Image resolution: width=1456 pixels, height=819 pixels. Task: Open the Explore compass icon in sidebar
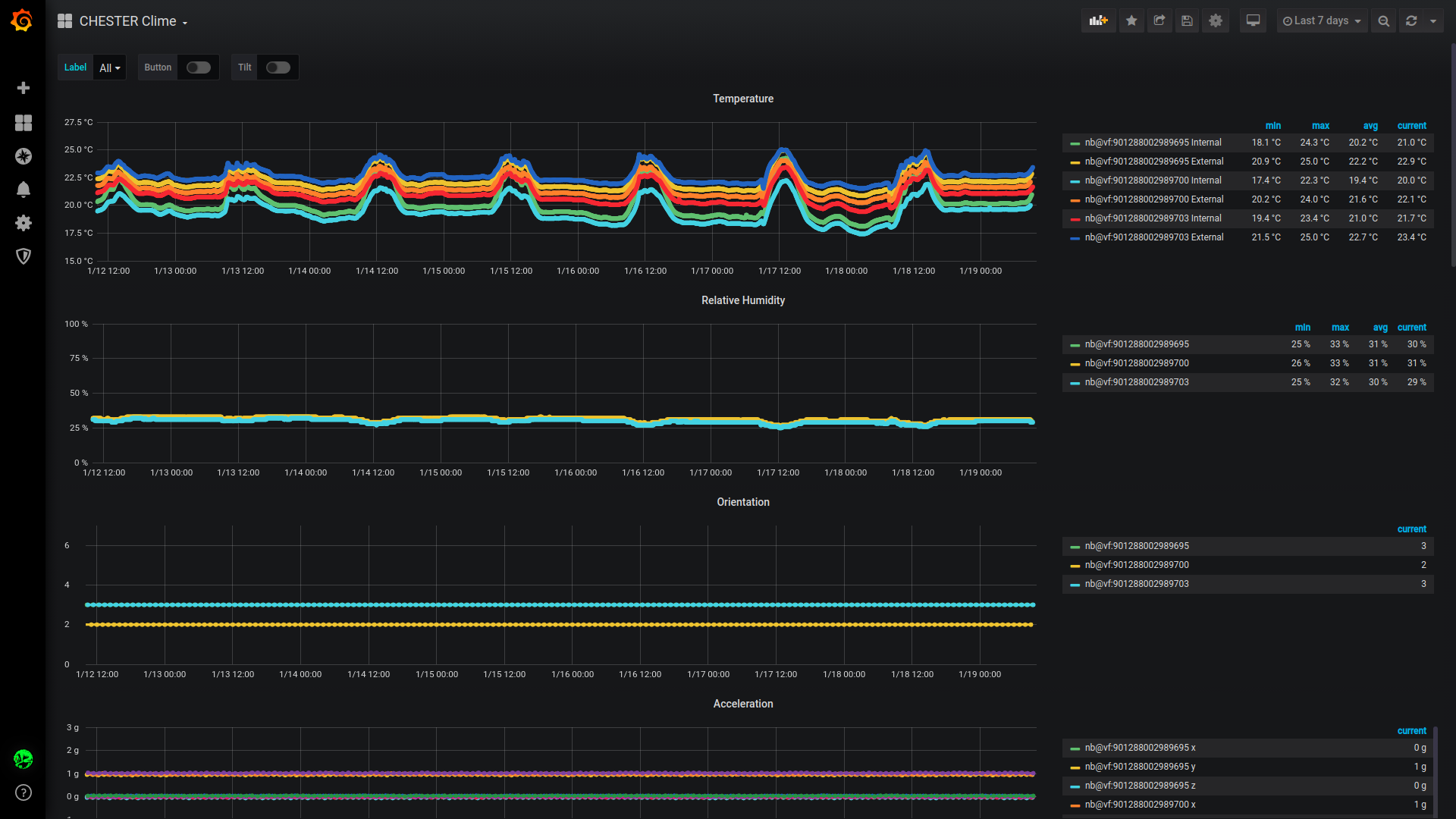tap(24, 156)
